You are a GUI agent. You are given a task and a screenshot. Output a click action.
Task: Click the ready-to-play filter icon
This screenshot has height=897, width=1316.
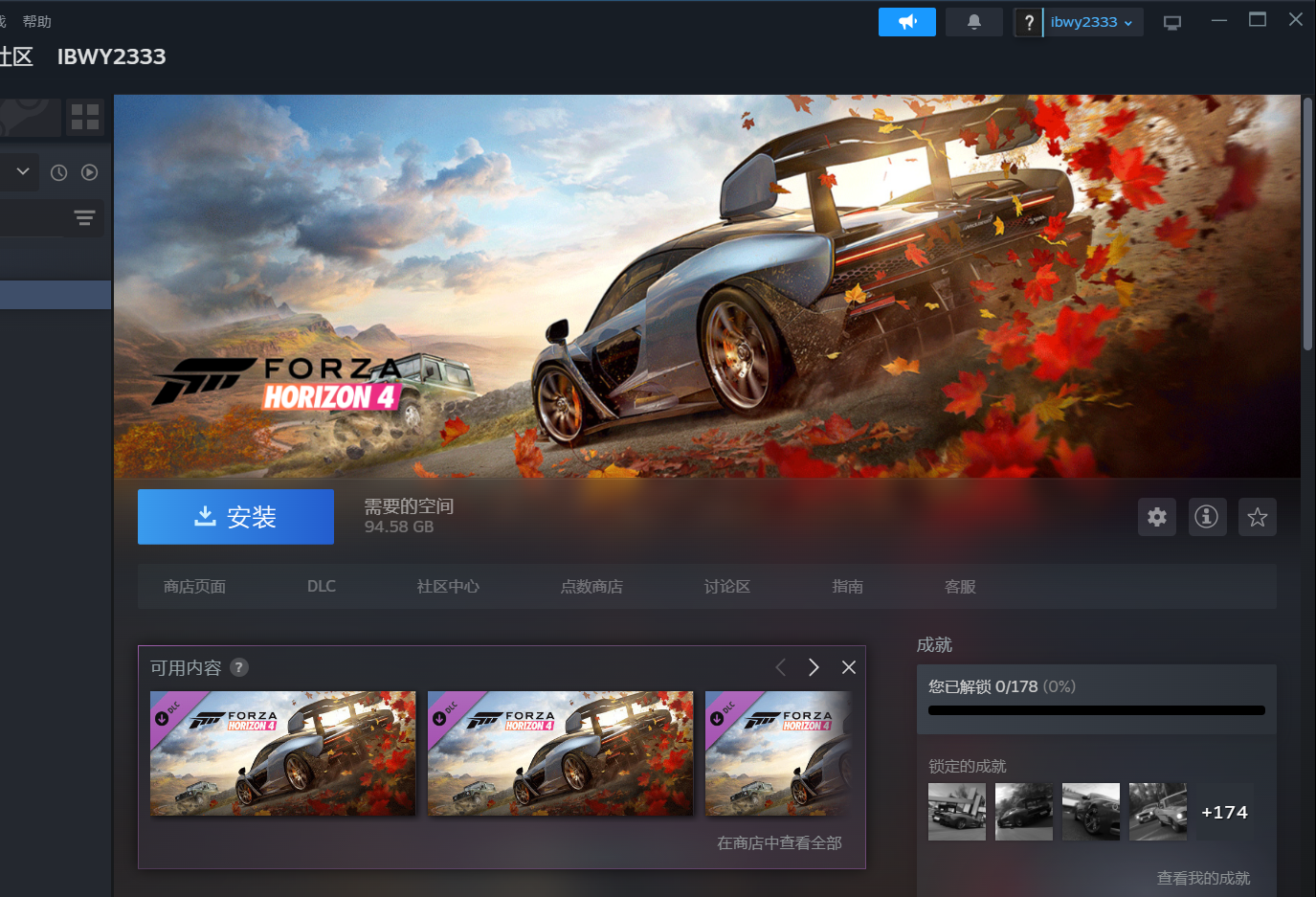[89, 172]
